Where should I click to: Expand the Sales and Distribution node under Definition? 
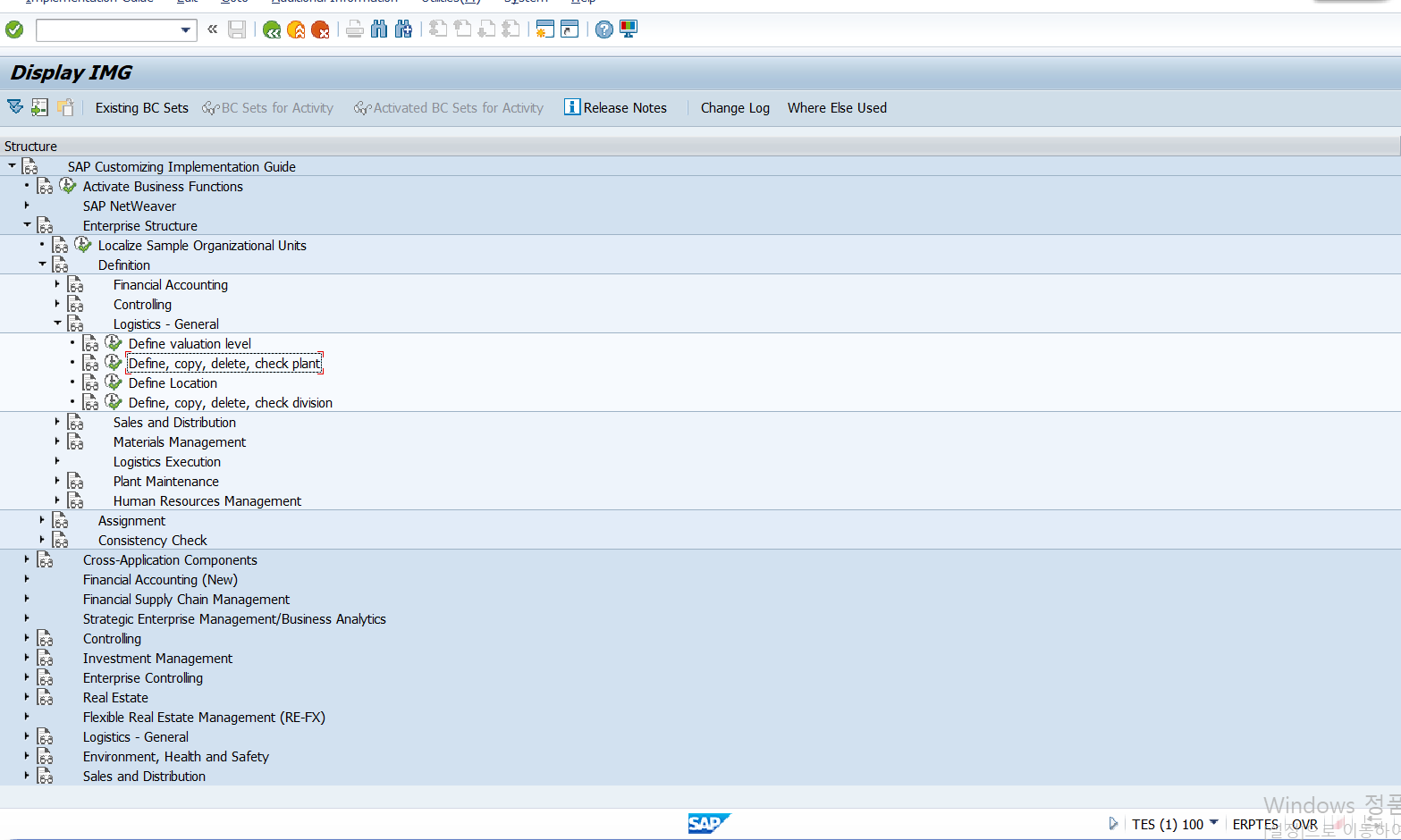coord(57,422)
